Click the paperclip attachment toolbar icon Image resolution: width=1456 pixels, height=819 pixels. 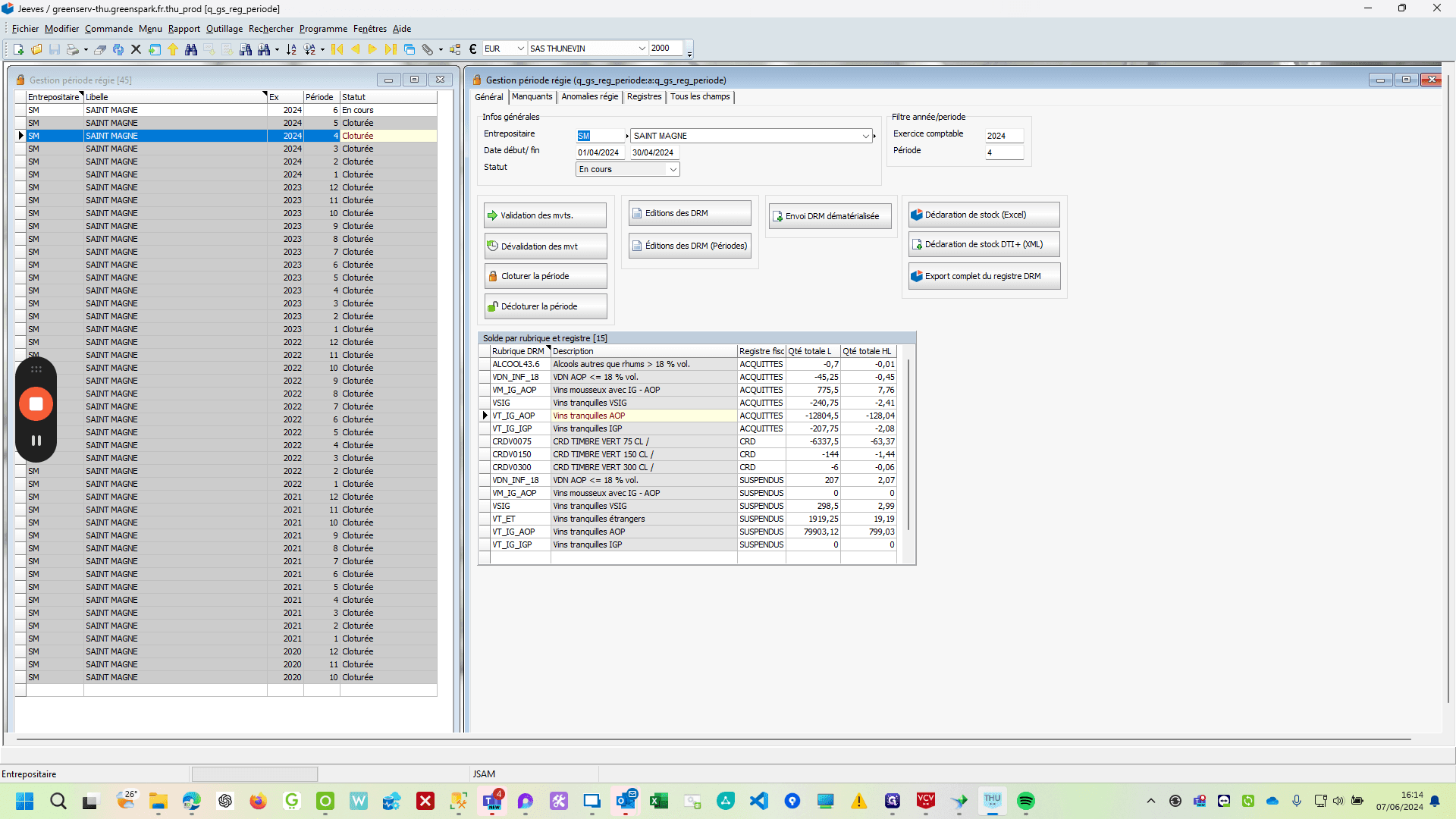coord(428,49)
